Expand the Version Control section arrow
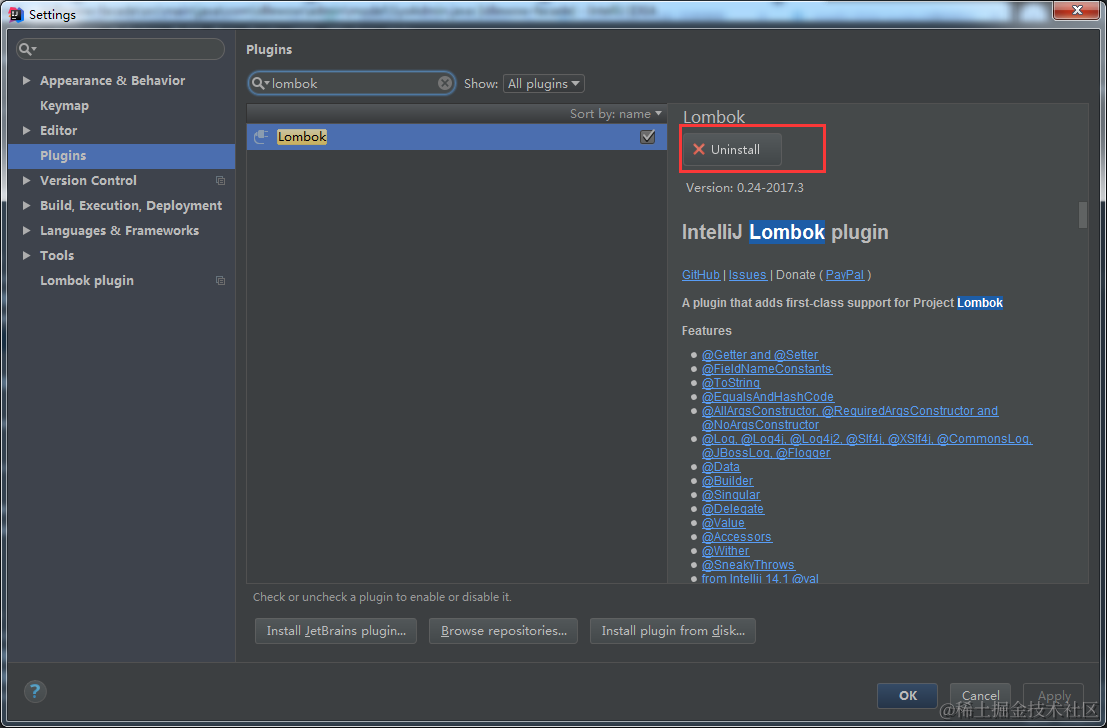1107x728 pixels. pyautogui.click(x=26, y=181)
